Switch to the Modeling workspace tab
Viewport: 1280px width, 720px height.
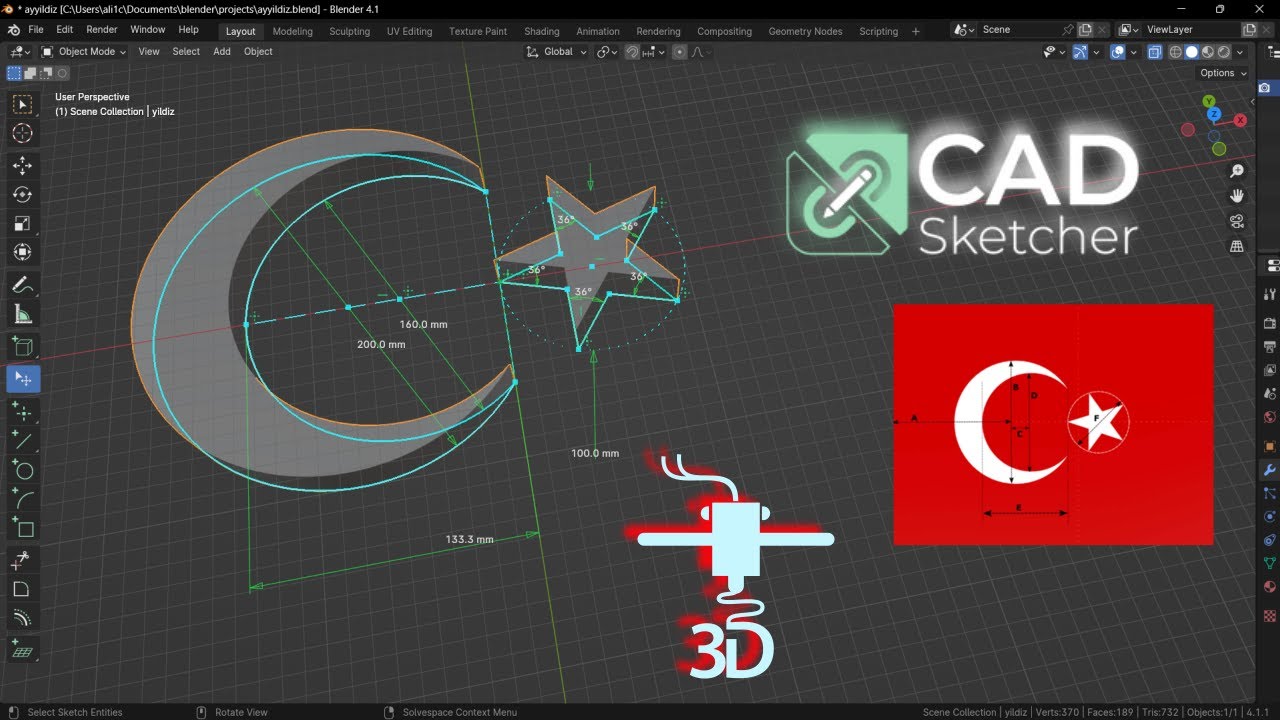tap(293, 31)
